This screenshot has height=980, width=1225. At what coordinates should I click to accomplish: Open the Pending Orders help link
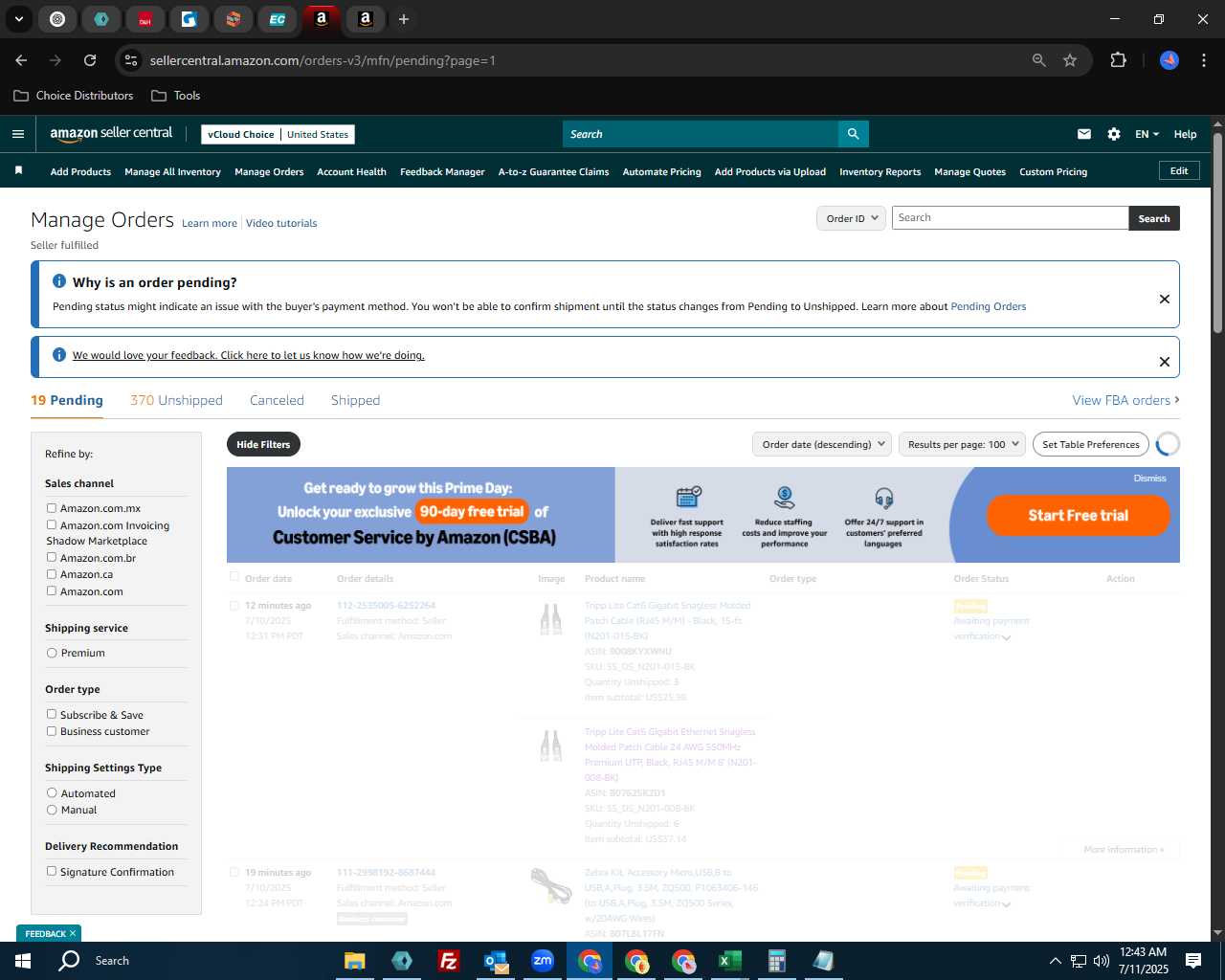[988, 306]
